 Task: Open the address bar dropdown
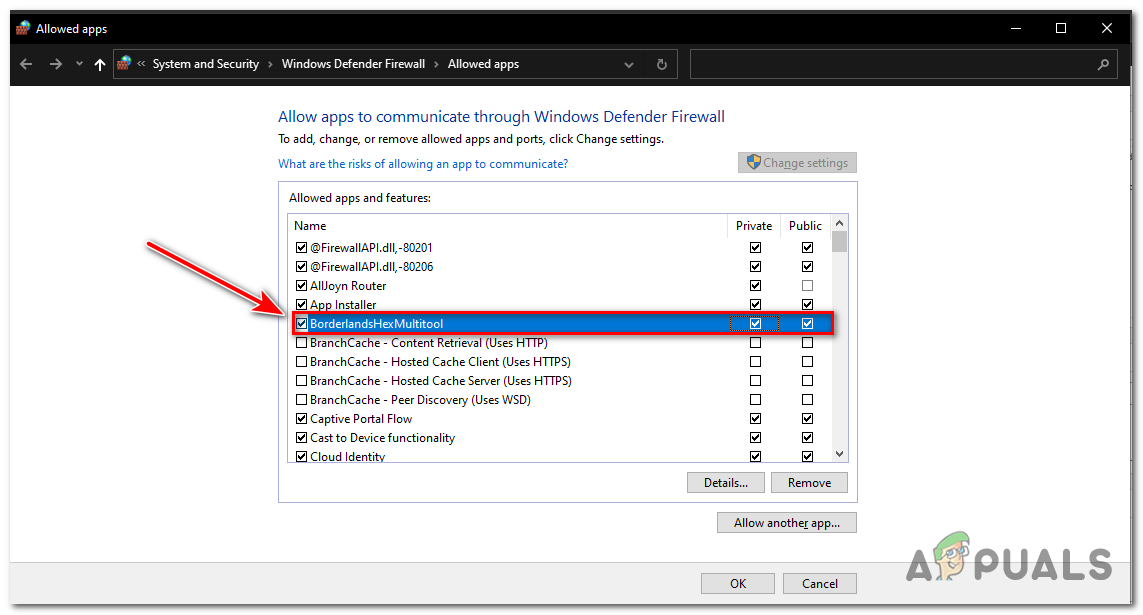click(x=629, y=63)
